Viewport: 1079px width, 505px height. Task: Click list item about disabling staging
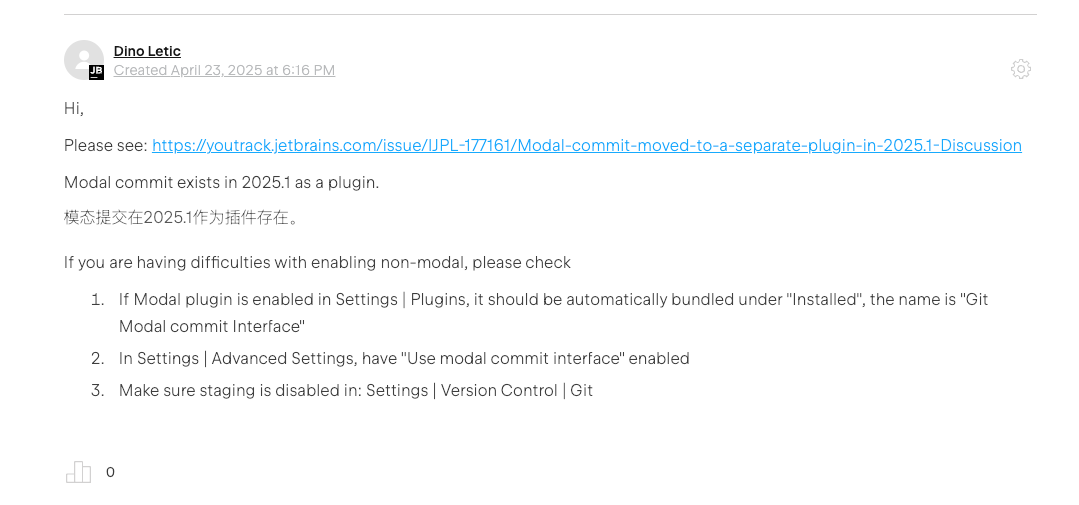click(x=356, y=391)
